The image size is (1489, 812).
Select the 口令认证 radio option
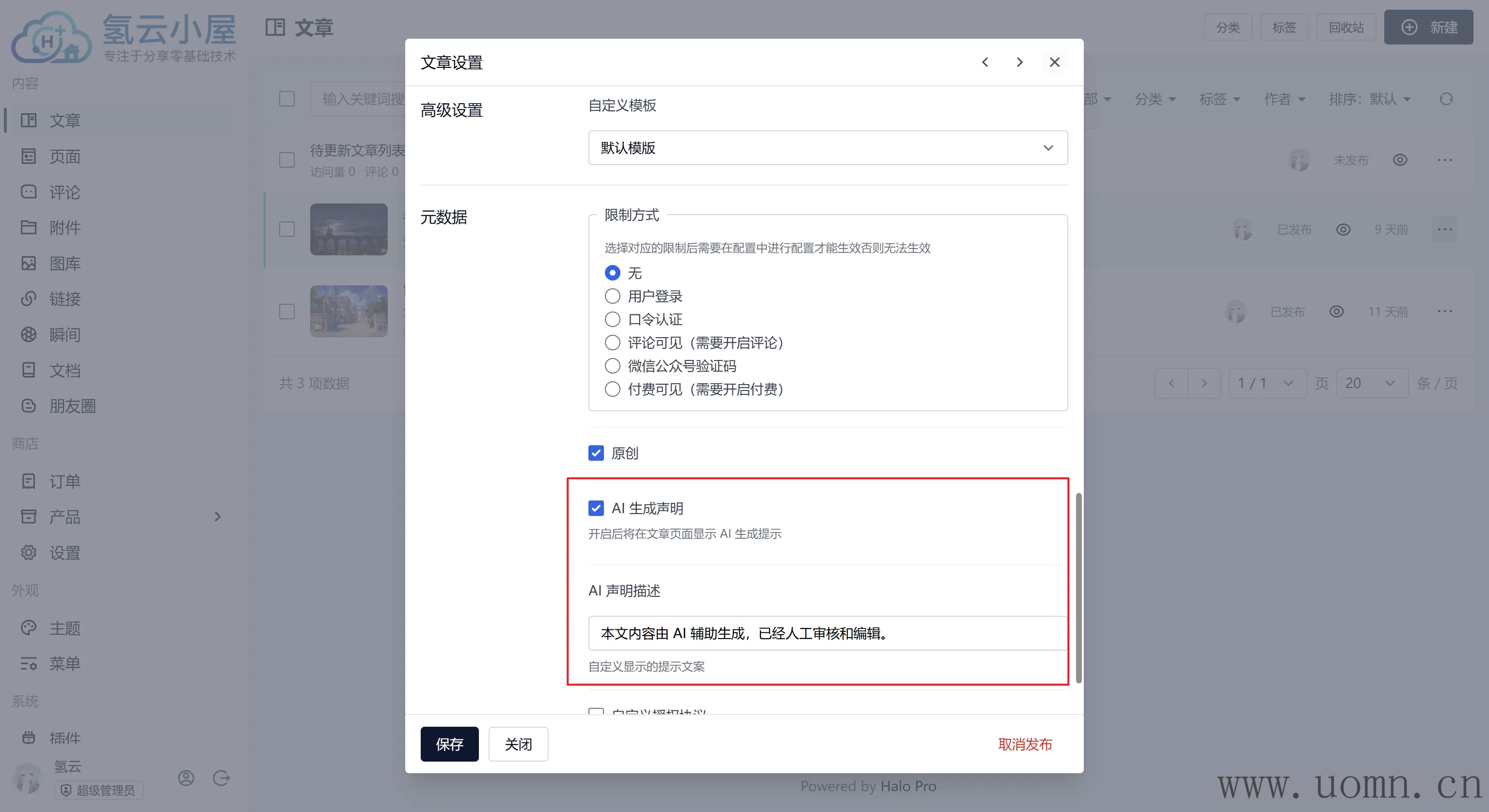(x=612, y=320)
